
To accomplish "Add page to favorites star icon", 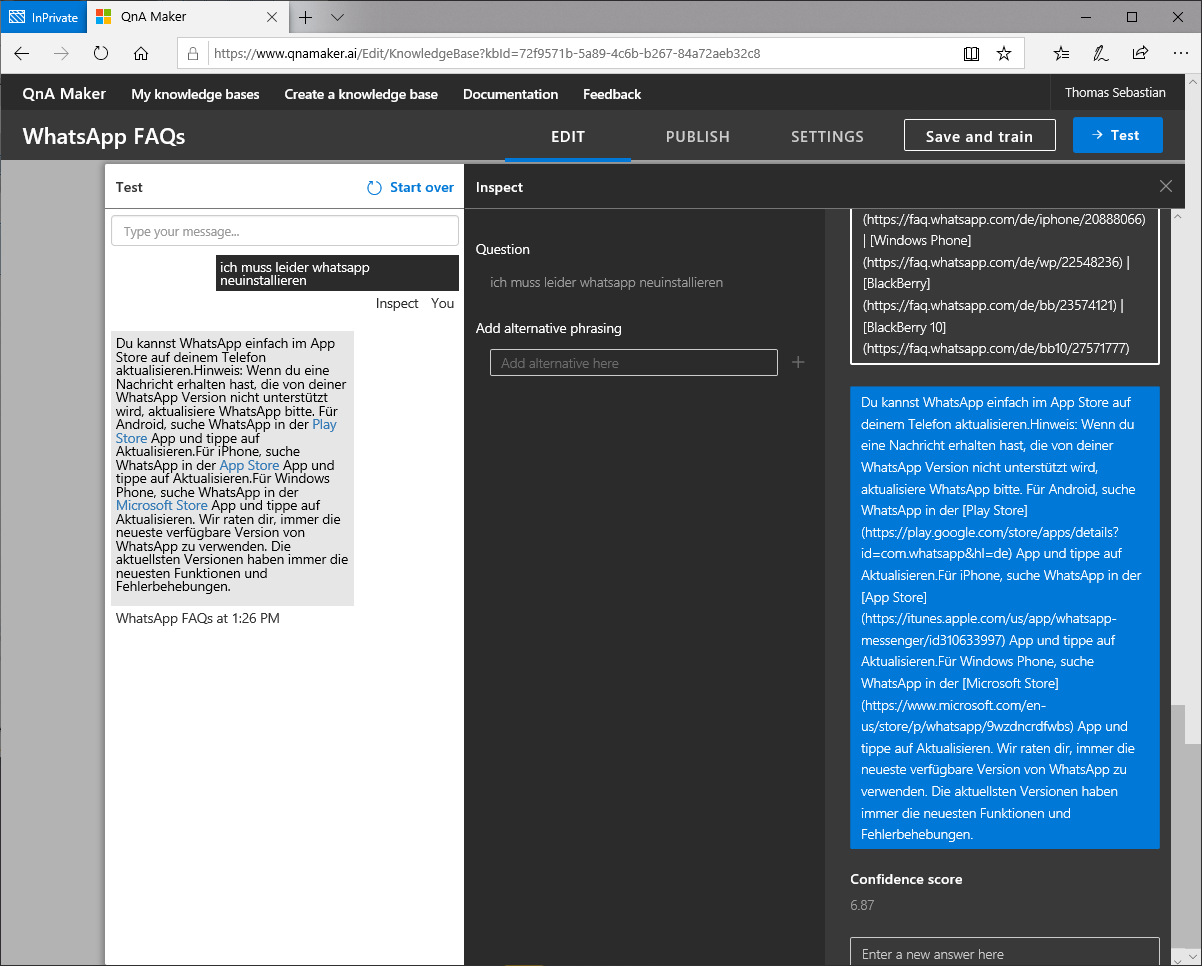I will click(x=1004, y=53).
